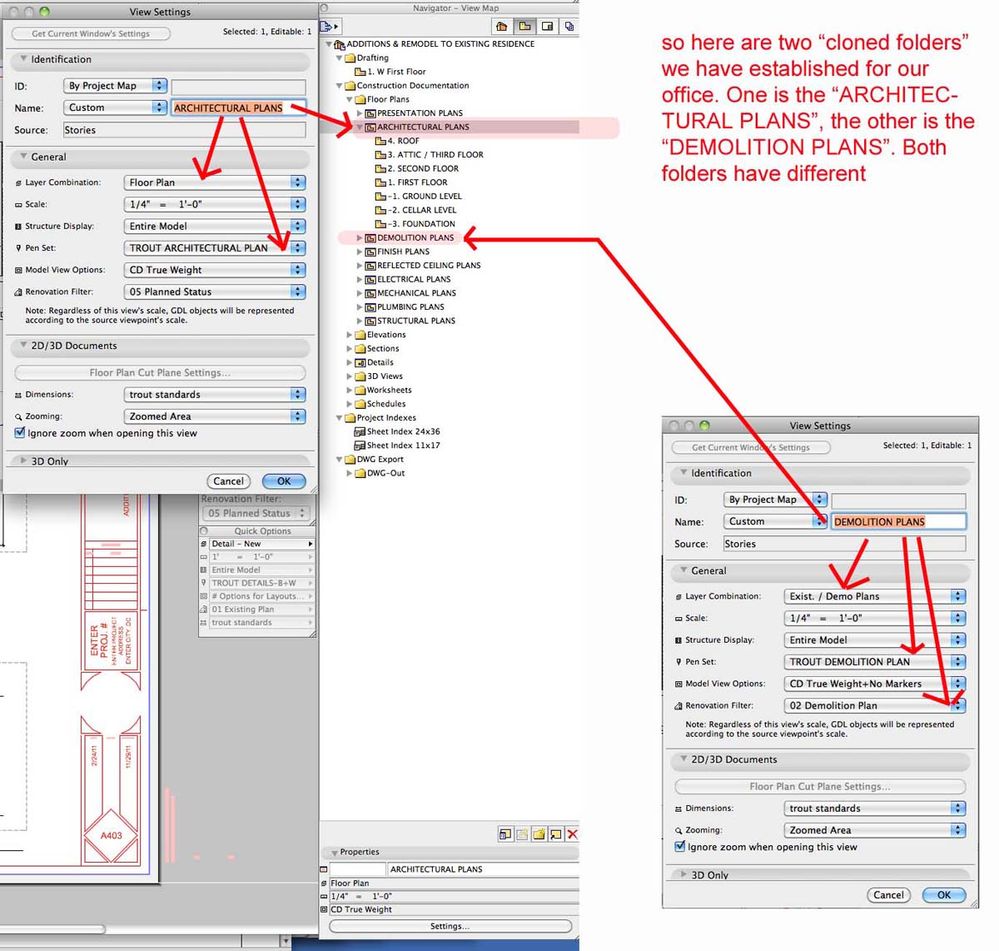Click the ARCHITECTURAL PLANS name input field
Screen dimensions: 999x951
point(238,108)
